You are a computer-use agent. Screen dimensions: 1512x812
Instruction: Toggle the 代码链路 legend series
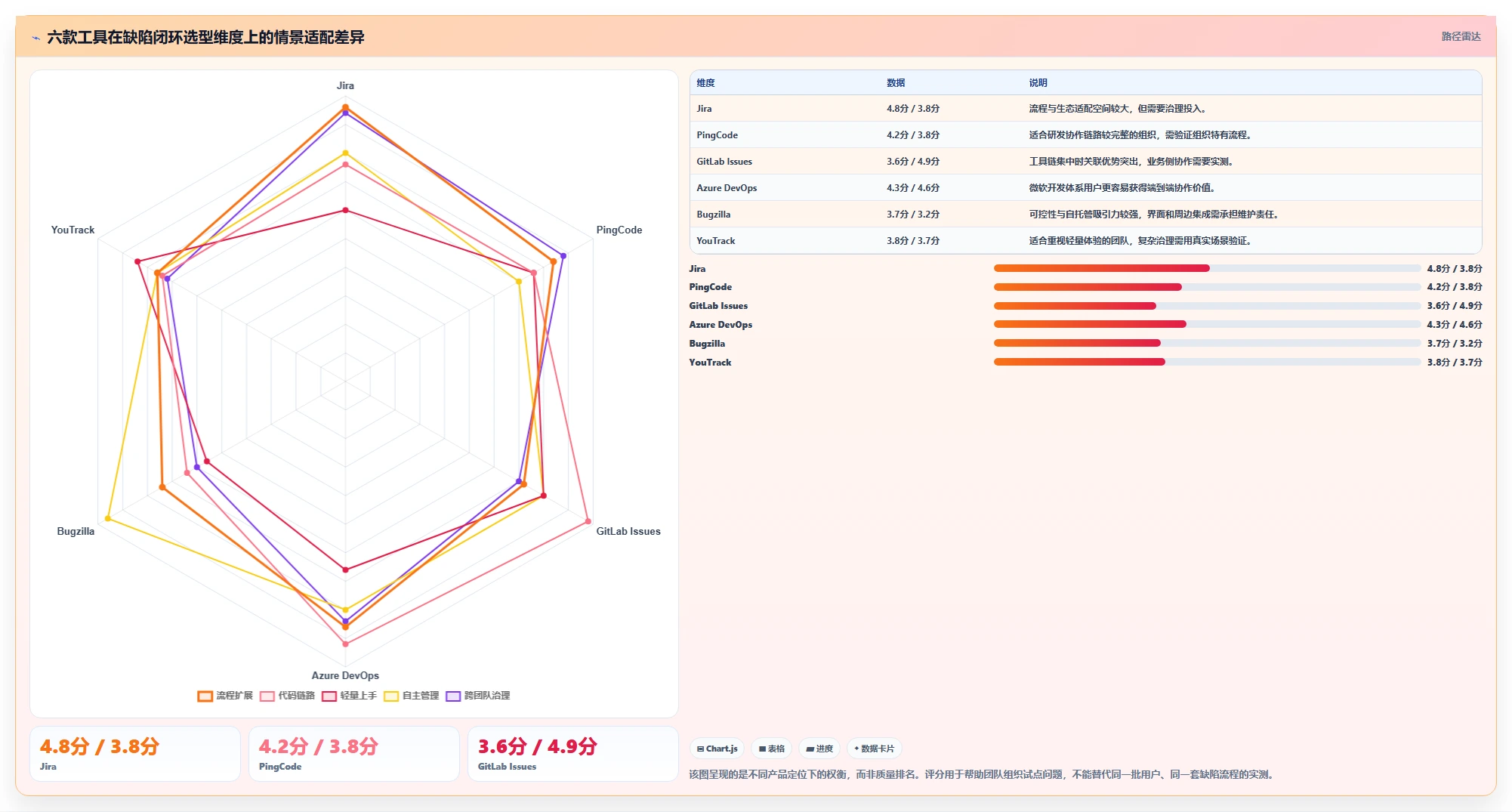(x=287, y=696)
